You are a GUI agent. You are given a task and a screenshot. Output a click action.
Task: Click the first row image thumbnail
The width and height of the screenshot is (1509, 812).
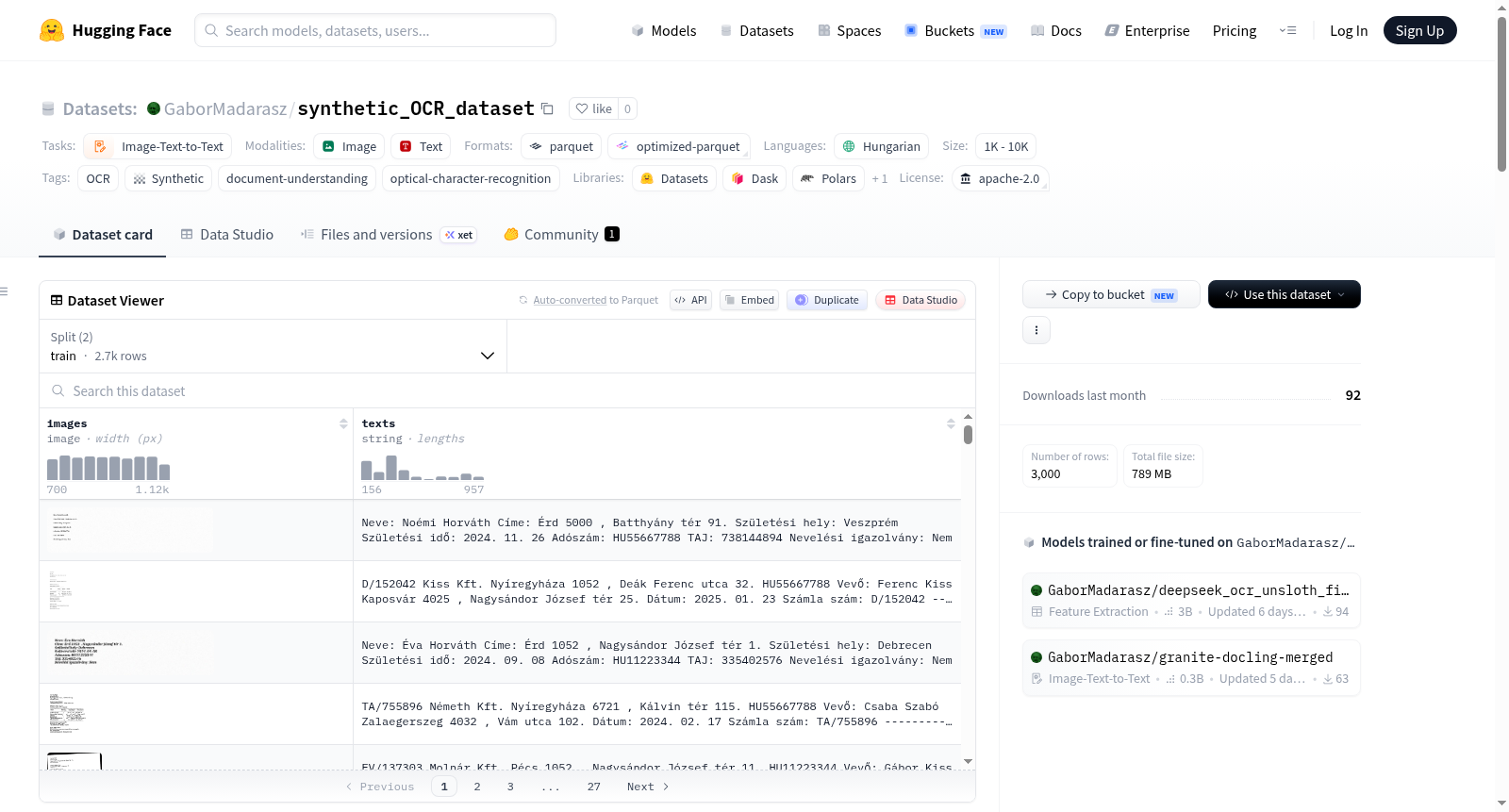129,530
